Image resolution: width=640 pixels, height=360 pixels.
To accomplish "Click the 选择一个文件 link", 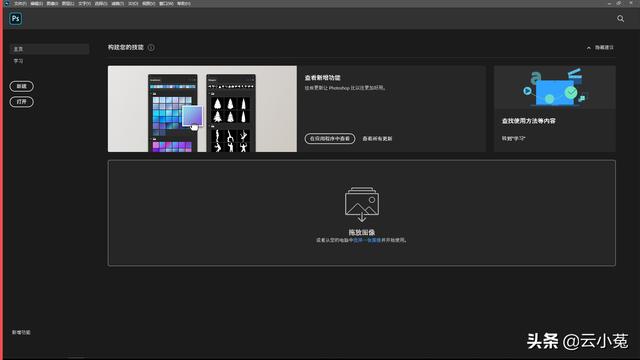I will 367,240.
